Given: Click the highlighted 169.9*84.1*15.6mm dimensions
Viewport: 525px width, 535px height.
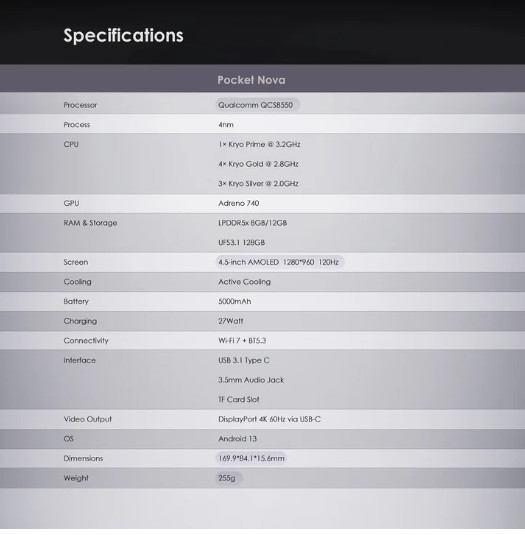Looking at the screenshot, I should 251,458.
